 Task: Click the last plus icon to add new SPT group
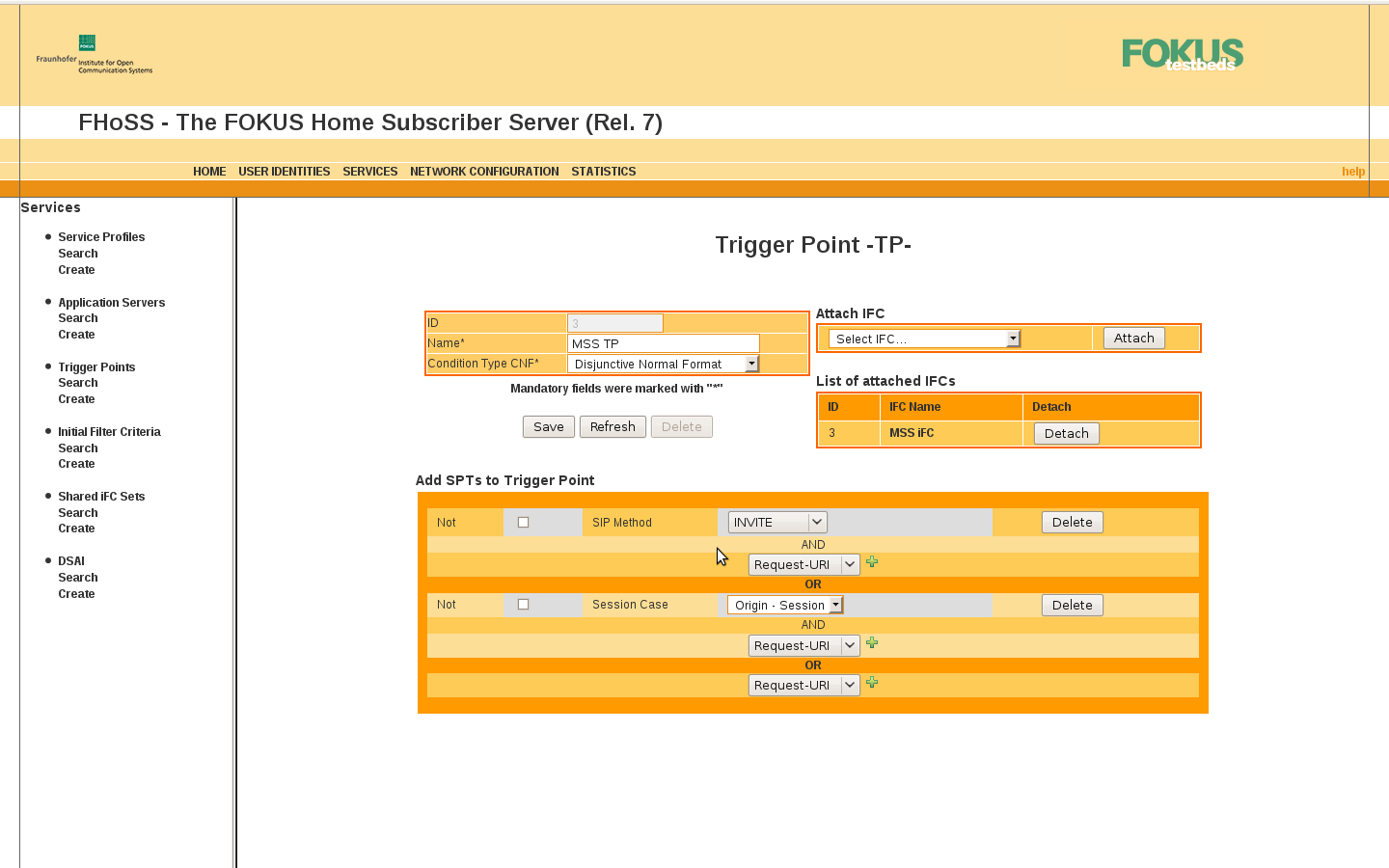click(872, 682)
